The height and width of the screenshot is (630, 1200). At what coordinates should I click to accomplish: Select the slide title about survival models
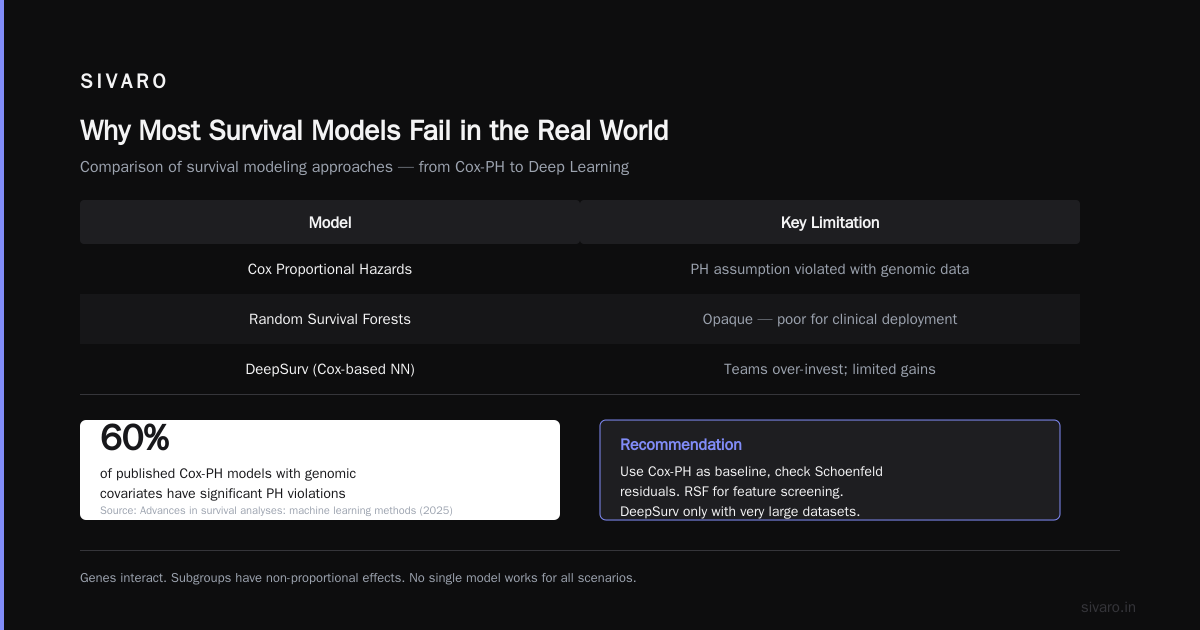[x=374, y=131]
